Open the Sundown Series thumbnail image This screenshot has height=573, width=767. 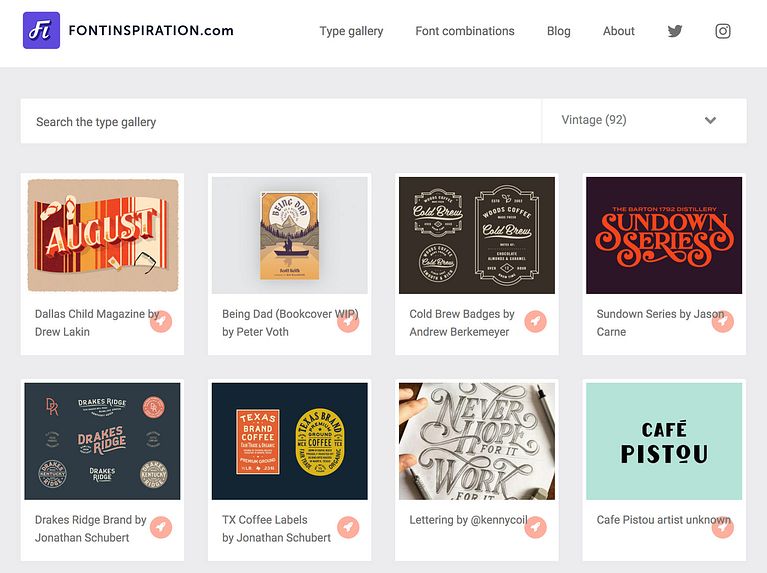[x=664, y=235]
